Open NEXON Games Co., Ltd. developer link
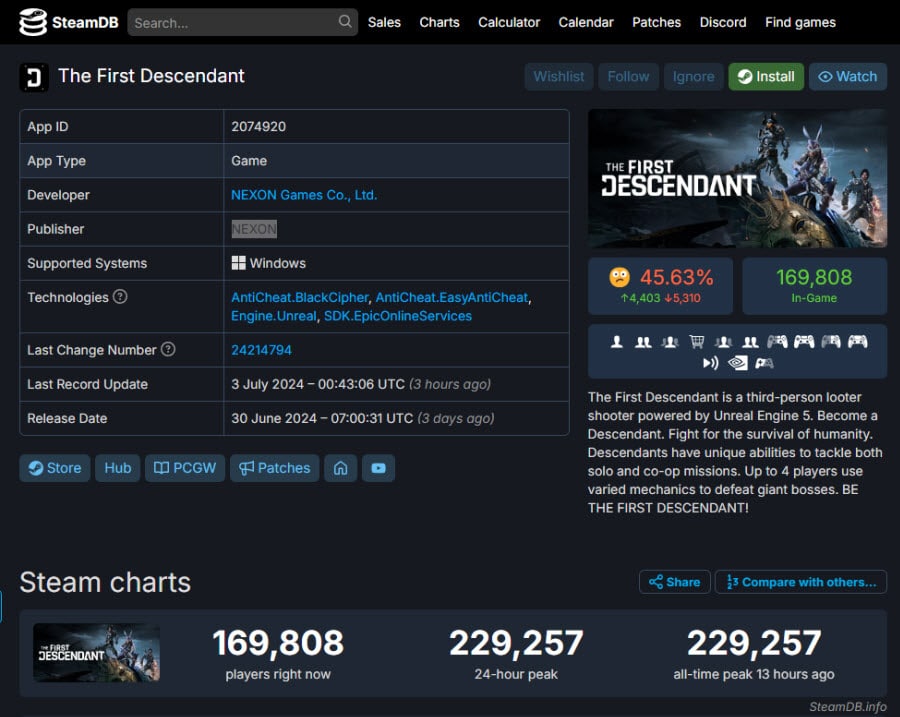The width and height of the screenshot is (900, 717). (x=304, y=195)
